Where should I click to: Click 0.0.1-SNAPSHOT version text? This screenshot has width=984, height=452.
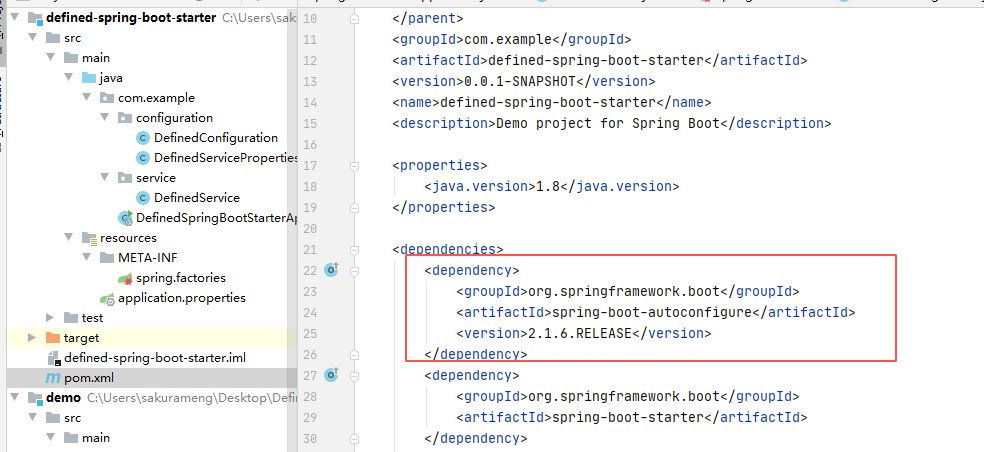click(x=520, y=82)
